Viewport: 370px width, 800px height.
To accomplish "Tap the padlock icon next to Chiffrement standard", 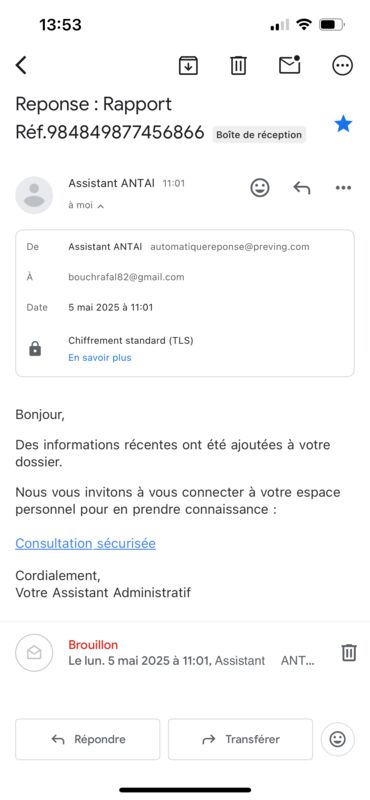I will click(35, 349).
